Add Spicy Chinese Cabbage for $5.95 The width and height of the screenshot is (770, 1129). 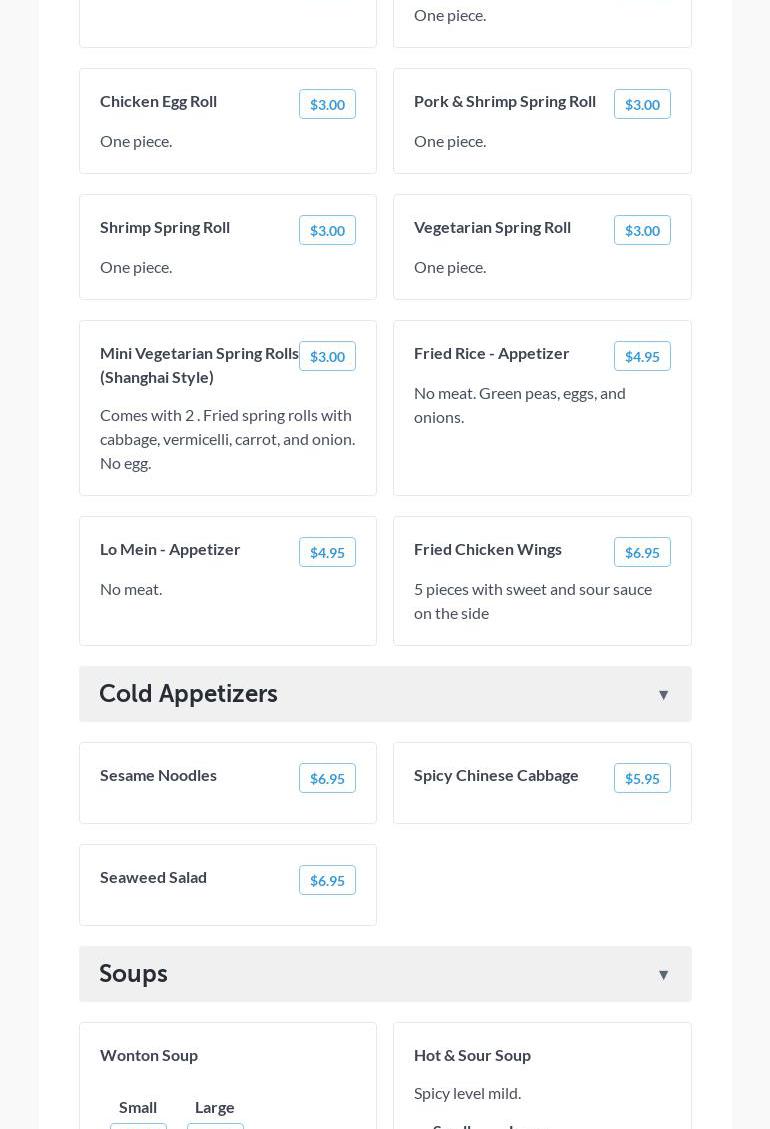coord(642,778)
